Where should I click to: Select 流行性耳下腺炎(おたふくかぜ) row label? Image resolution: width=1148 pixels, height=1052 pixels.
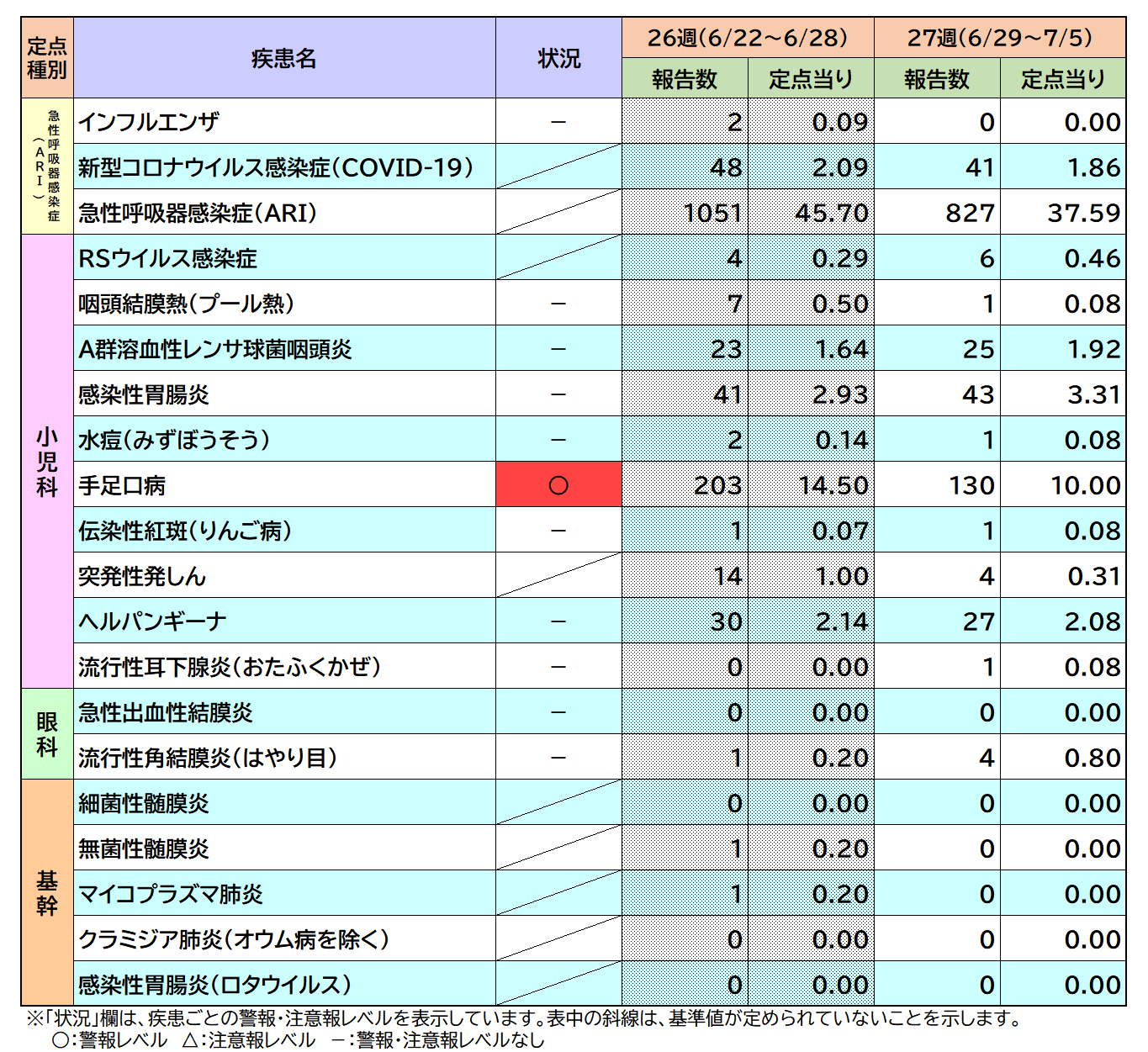[x=230, y=667]
